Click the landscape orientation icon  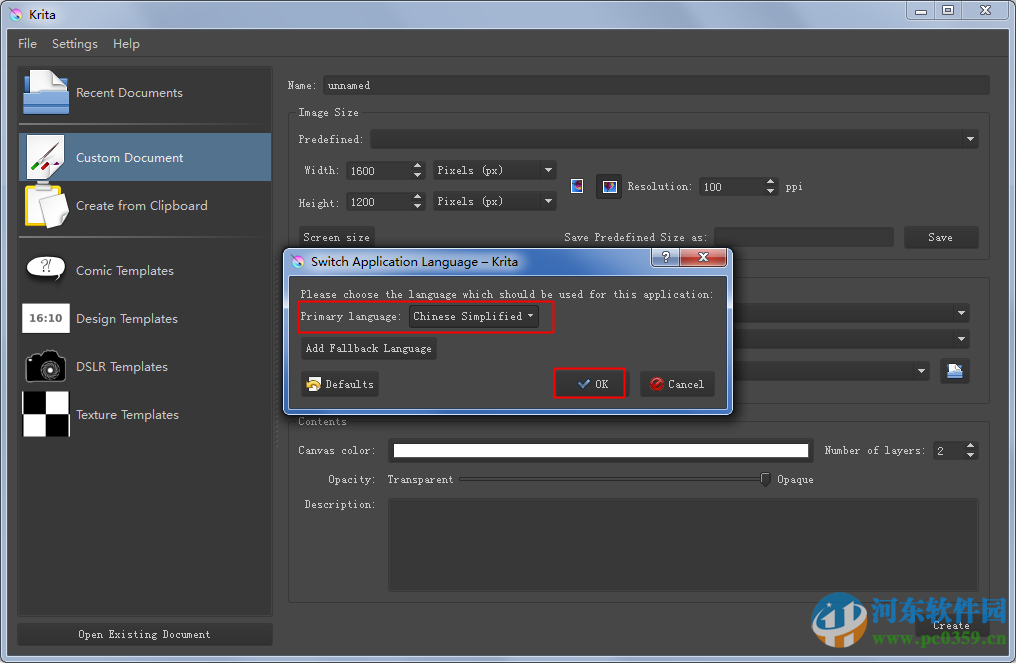(x=609, y=187)
